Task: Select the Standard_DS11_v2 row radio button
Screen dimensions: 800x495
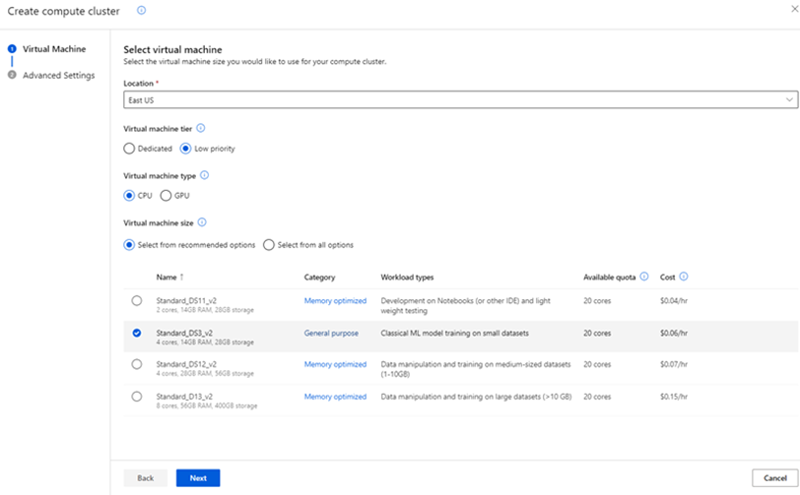Action: (x=136, y=301)
